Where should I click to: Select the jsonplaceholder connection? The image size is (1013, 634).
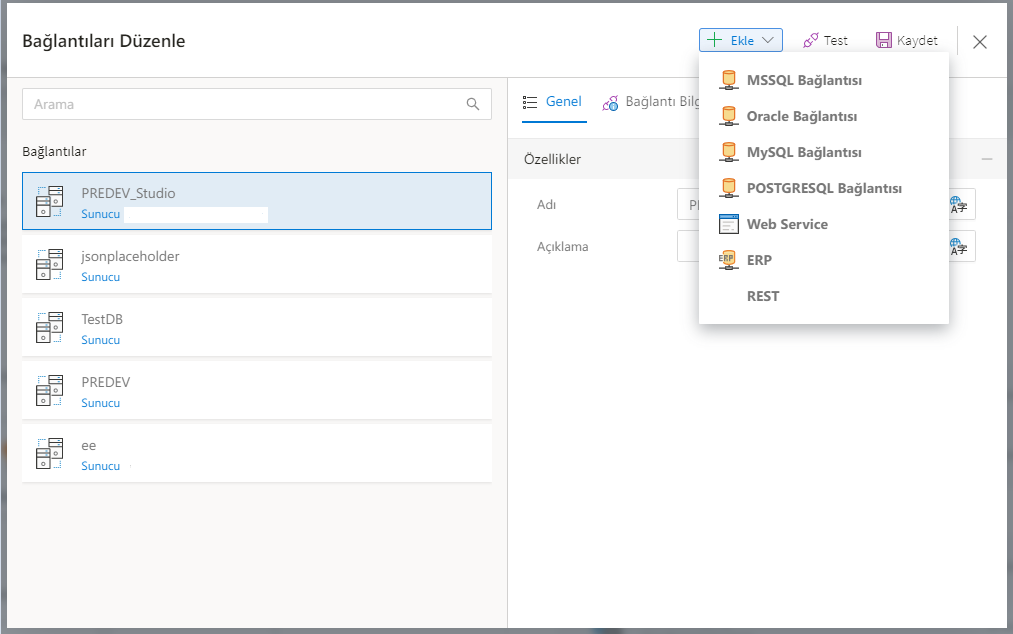coord(256,265)
